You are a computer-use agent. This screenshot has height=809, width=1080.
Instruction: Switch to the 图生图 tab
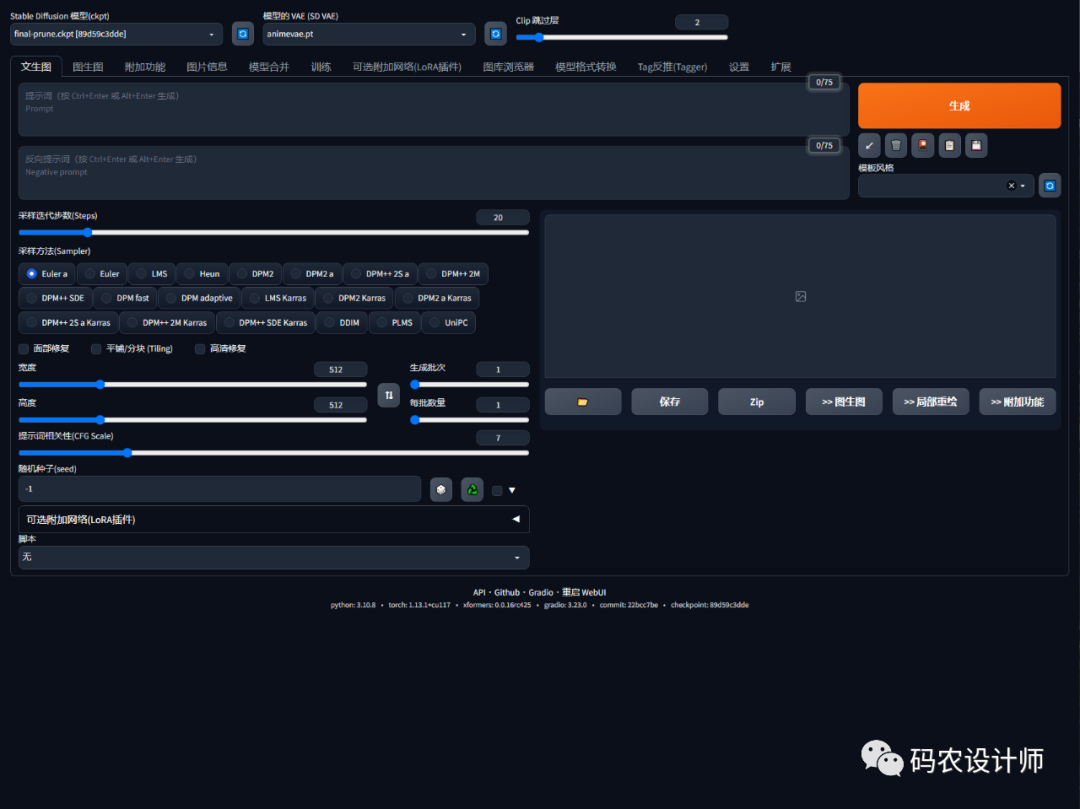click(x=88, y=67)
